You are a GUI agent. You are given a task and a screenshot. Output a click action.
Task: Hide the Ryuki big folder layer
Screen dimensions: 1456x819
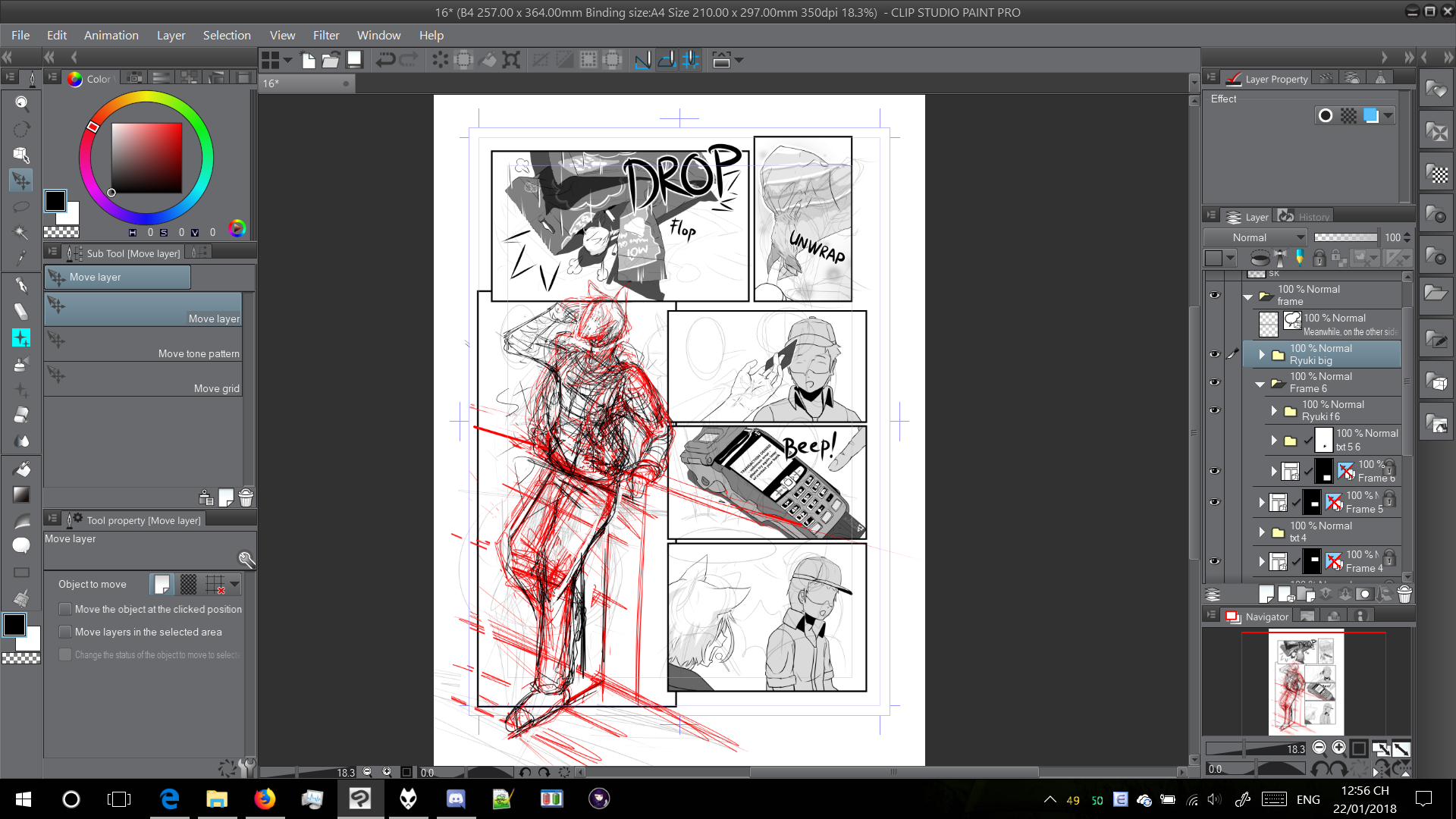[1214, 354]
